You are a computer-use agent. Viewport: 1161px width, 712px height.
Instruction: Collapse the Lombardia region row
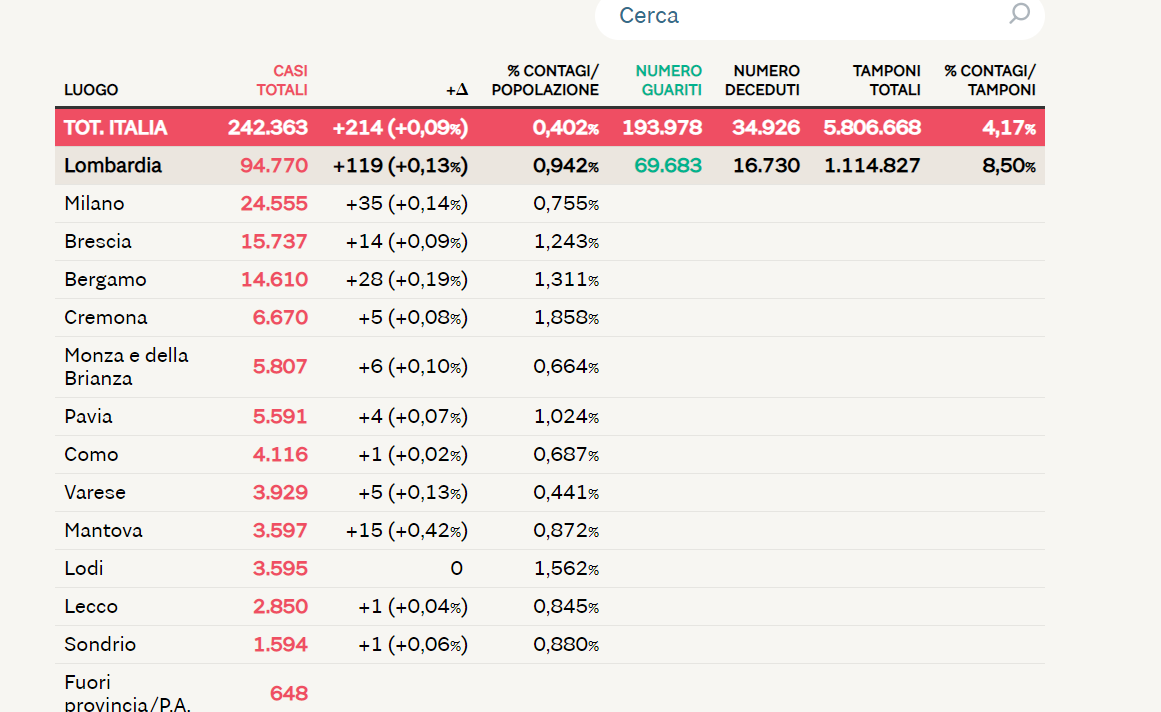[549, 166]
